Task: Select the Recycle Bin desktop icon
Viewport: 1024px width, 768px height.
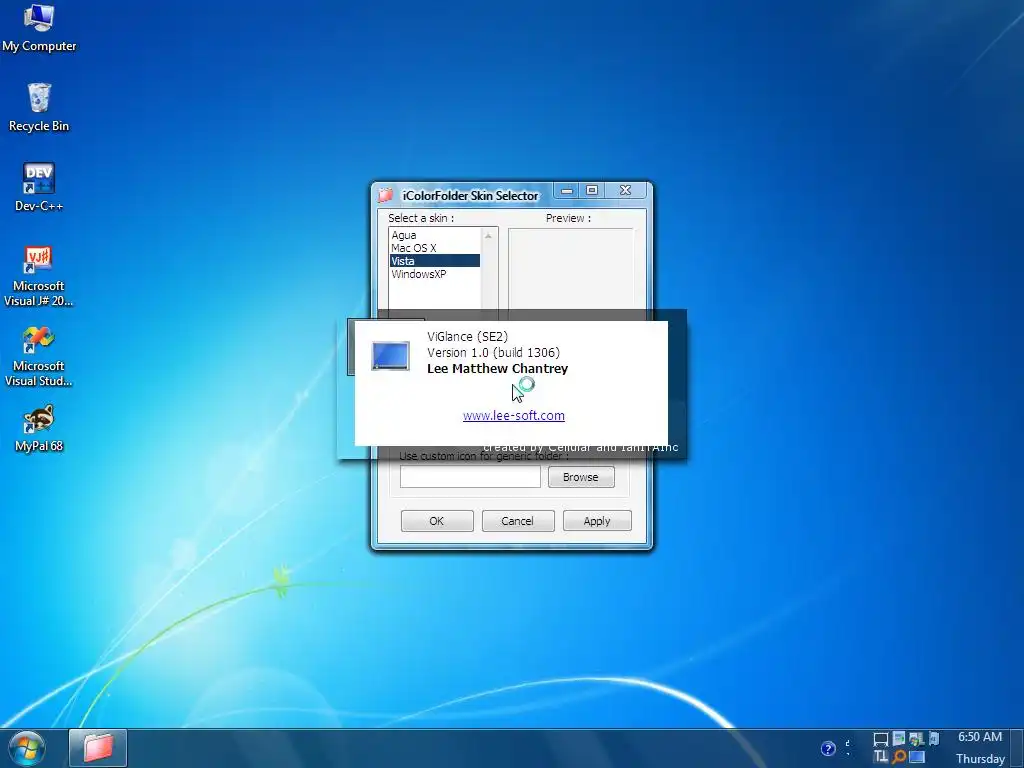Action: point(39,108)
